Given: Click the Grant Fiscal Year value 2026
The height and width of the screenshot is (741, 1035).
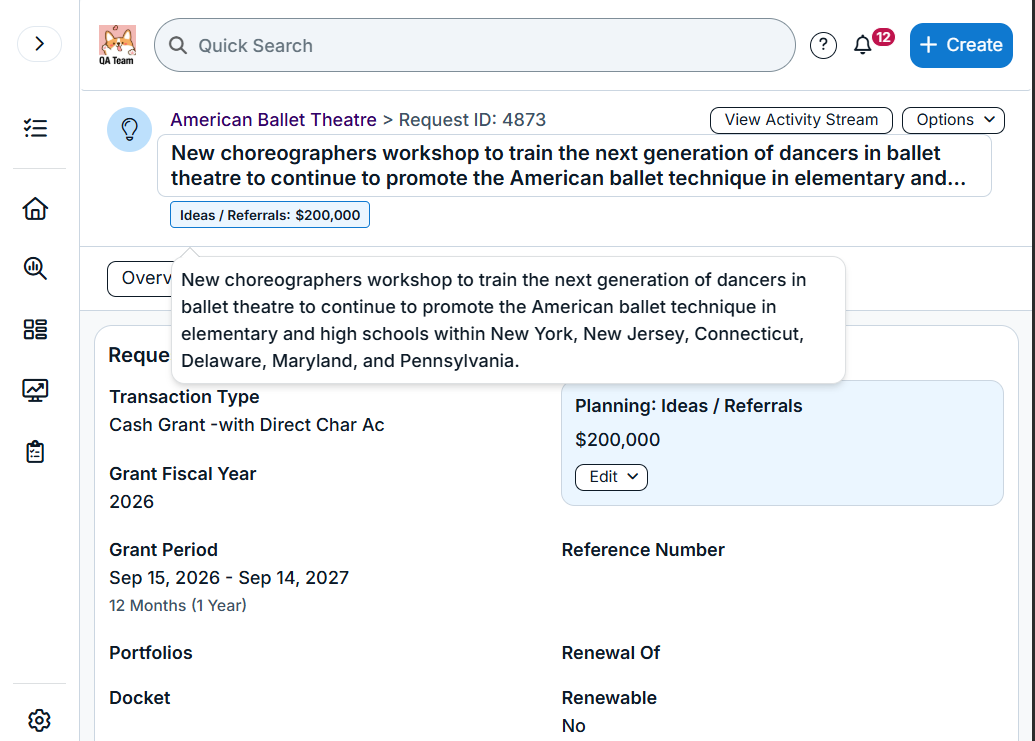Looking at the screenshot, I should click(x=131, y=501).
